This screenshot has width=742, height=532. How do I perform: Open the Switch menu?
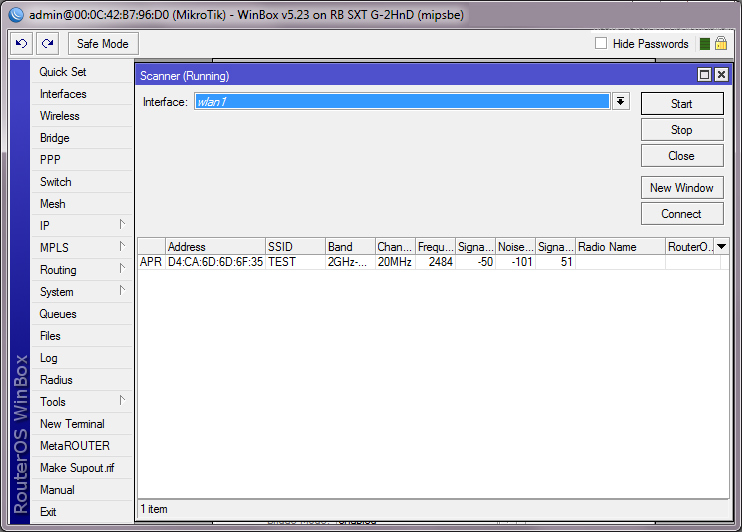pos(81,182)
